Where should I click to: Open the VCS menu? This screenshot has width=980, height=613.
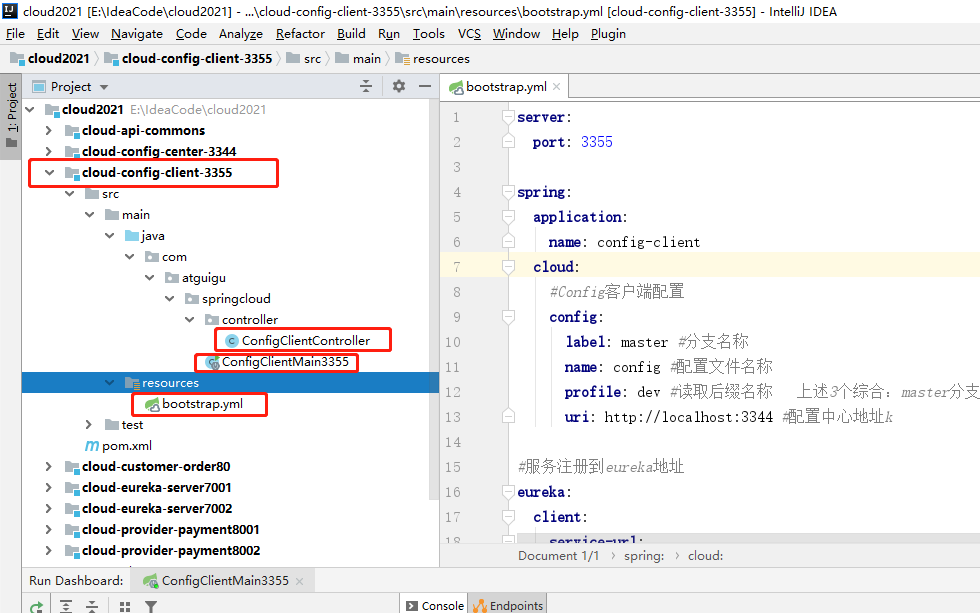coord(469,34)
